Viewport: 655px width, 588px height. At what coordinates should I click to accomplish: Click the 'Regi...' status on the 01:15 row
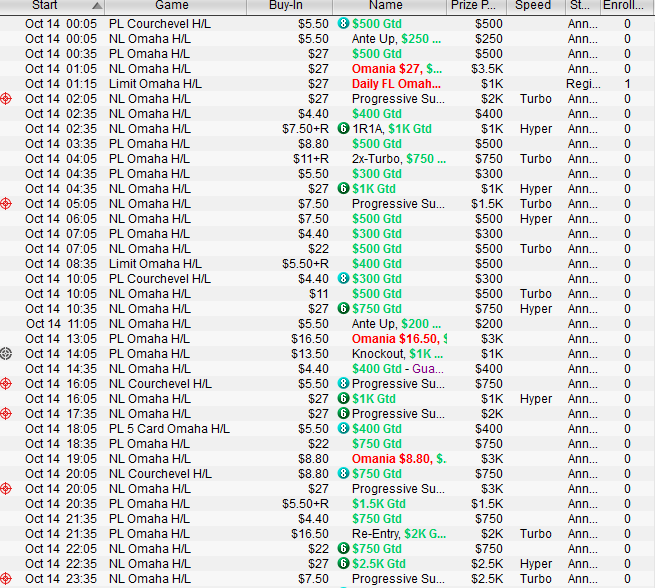[583, 84]
